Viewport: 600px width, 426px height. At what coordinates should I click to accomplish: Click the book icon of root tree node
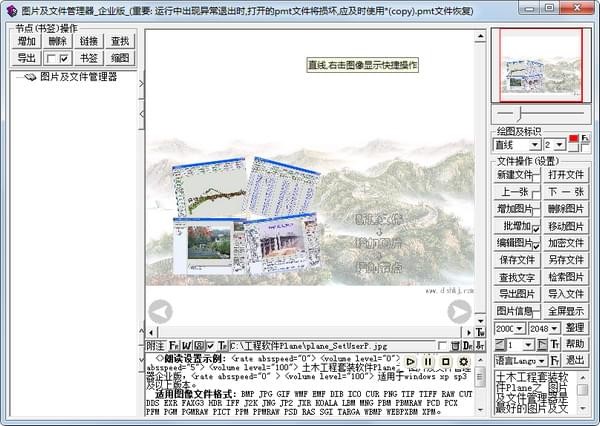tap(30, 77)
